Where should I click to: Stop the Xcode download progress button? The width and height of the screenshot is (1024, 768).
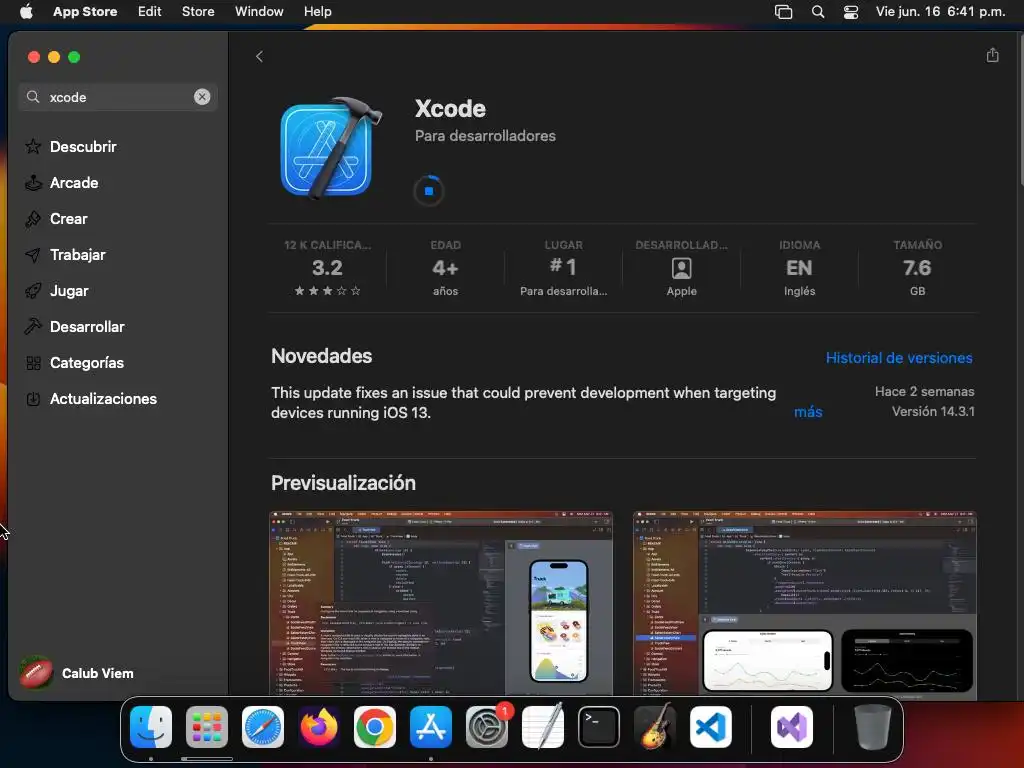point(428,191)
